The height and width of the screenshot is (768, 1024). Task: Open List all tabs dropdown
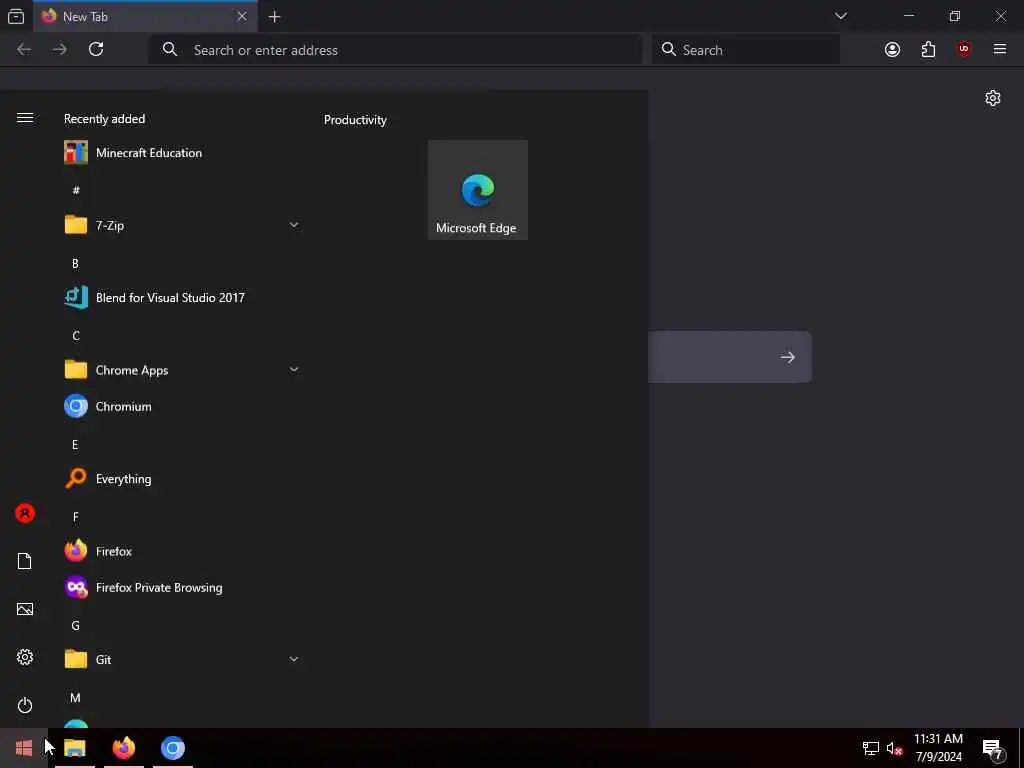point(840,16)
